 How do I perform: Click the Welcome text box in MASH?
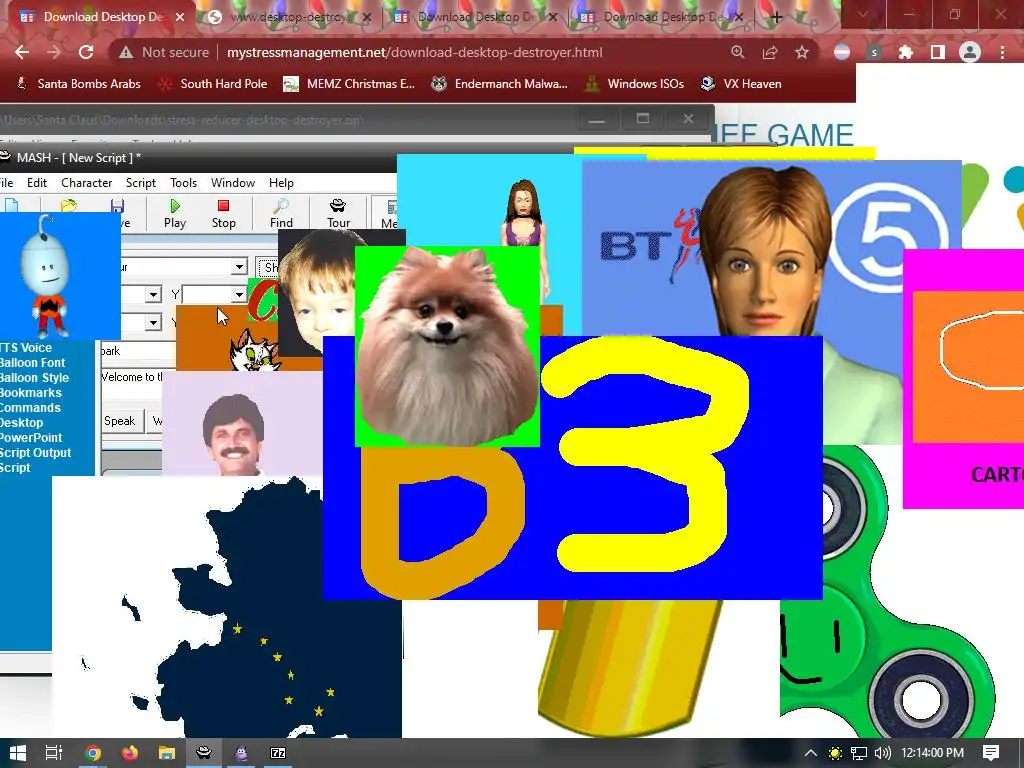(x=133, y=385)
